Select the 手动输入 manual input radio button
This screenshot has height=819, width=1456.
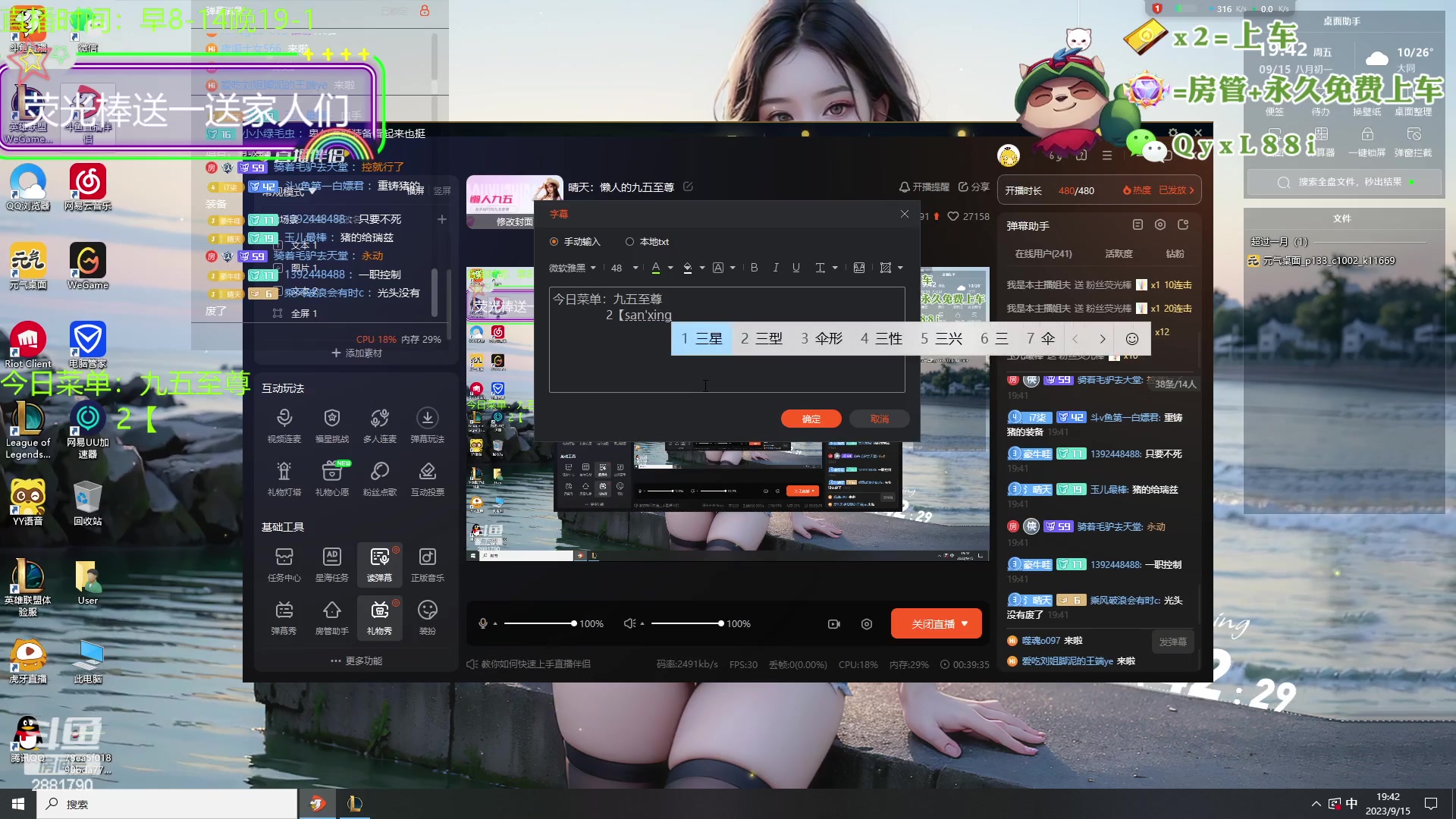[555, 241]
